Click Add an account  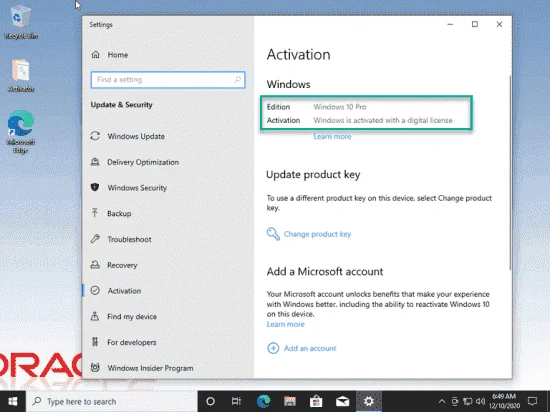pyautogui.click(x=310, y=349)
